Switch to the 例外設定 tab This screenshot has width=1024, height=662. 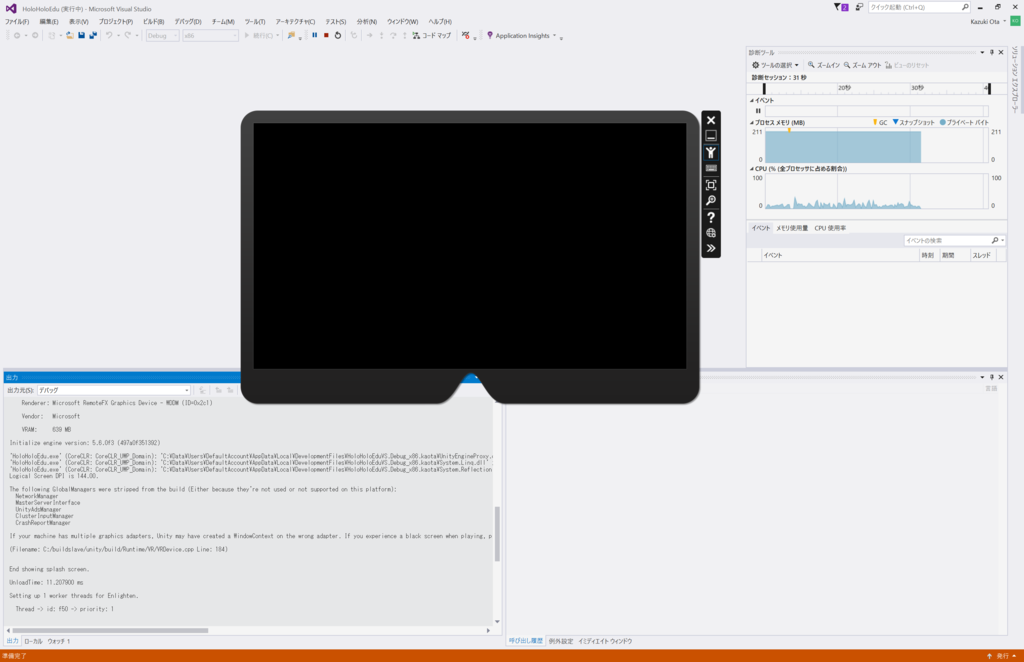(x=560, y=641)
